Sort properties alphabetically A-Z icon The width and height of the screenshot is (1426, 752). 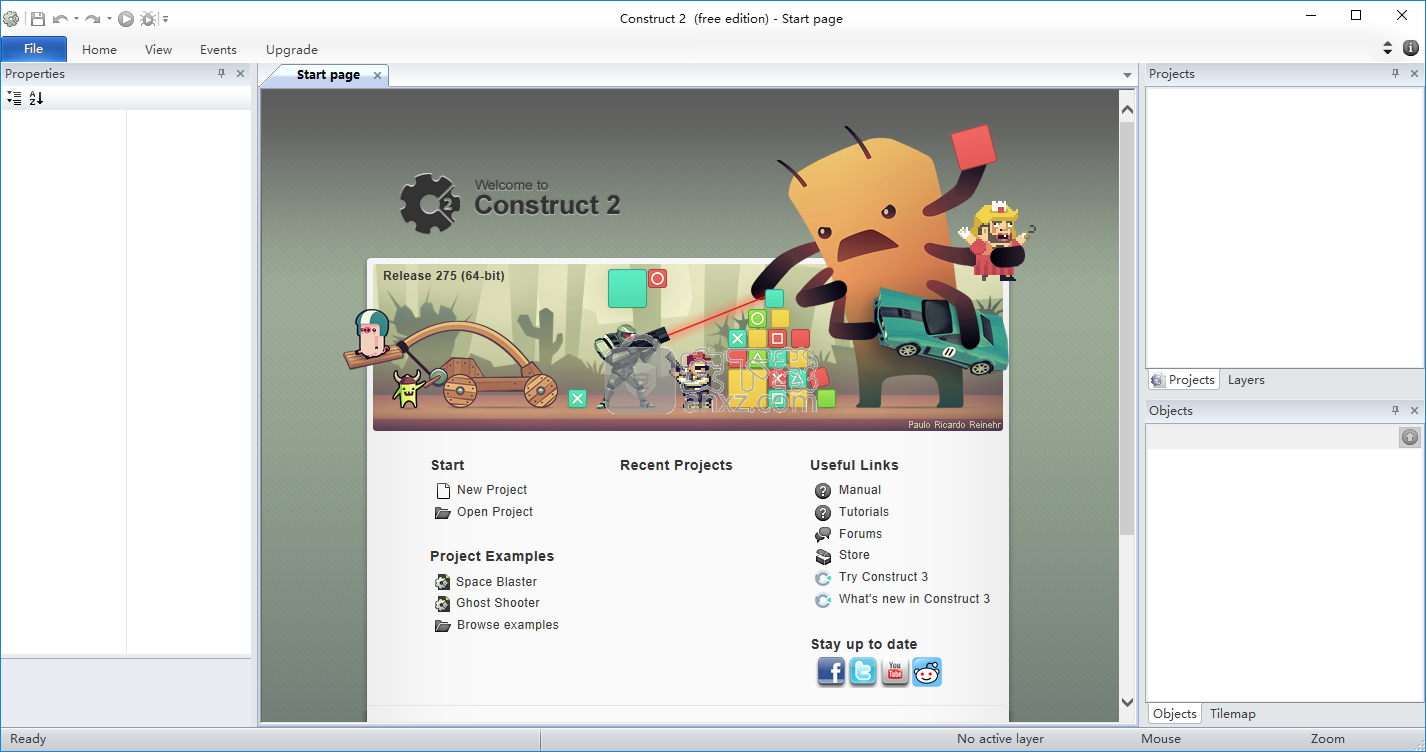point(36,98)
